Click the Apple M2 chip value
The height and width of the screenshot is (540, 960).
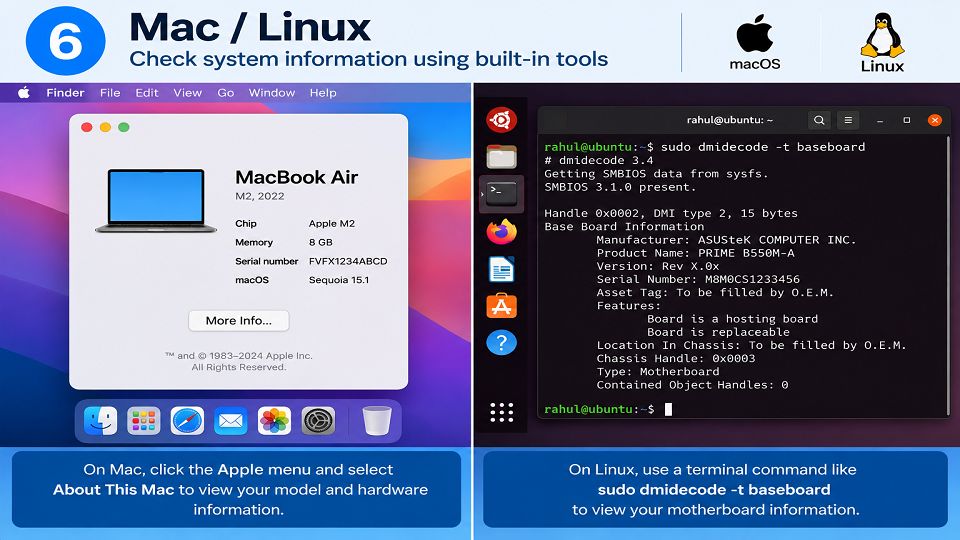(x=332, y=223)
